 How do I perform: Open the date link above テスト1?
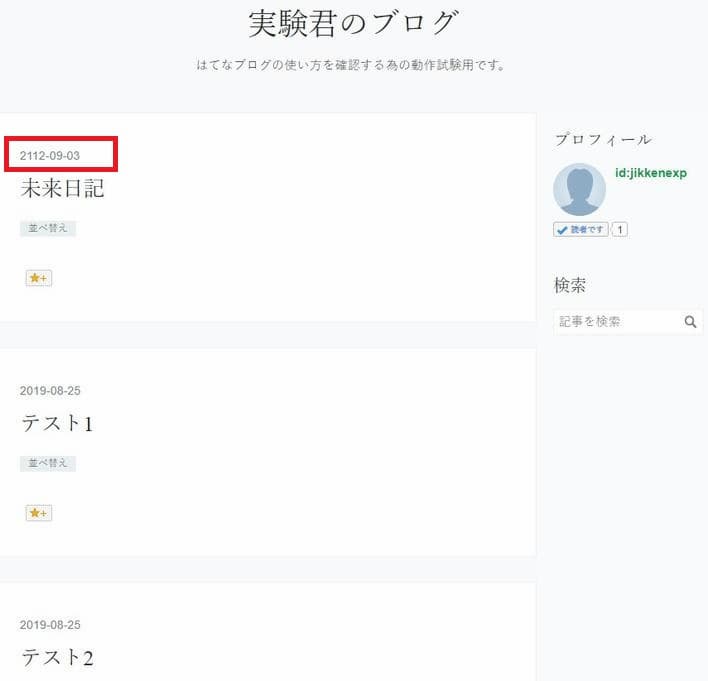click(x=50, y=391)
